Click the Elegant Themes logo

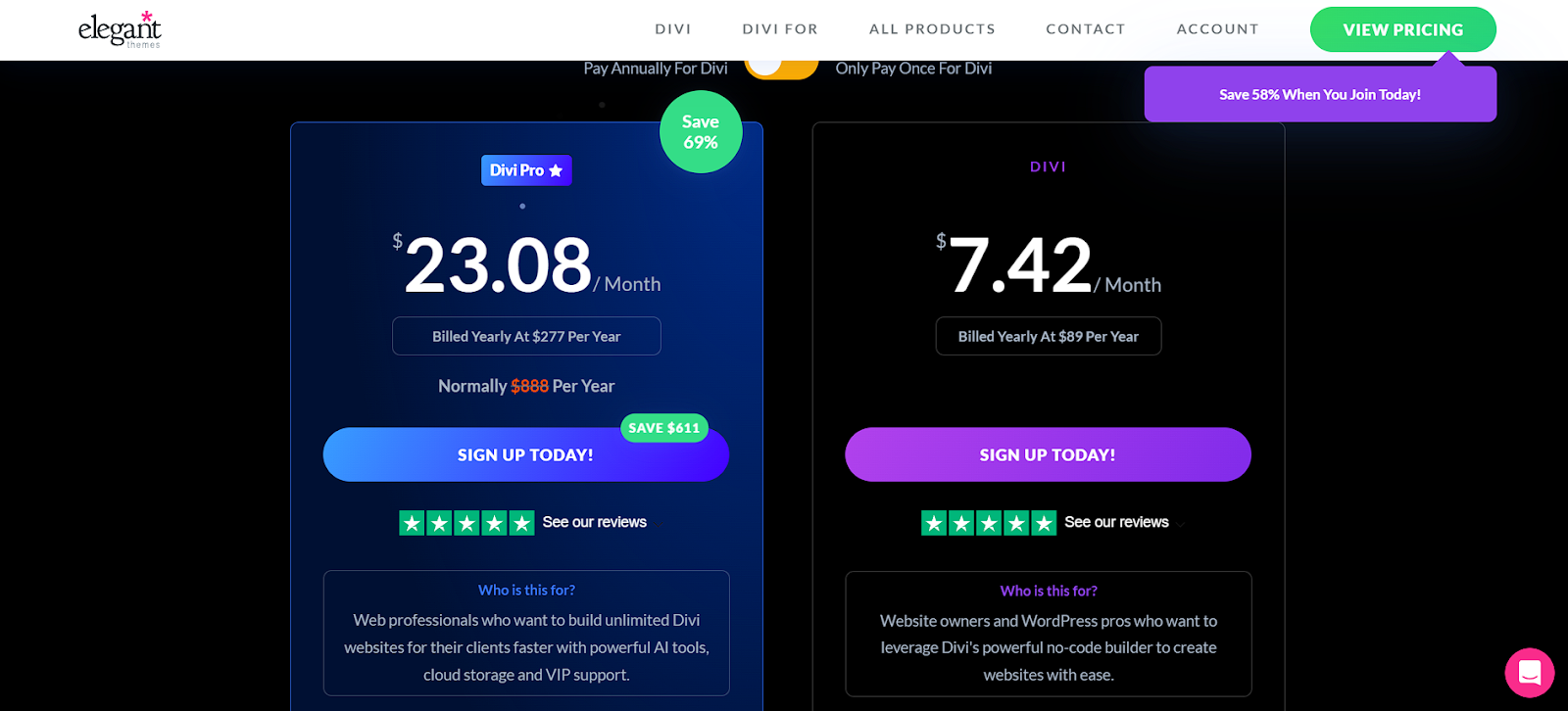[x=120, y=29]
